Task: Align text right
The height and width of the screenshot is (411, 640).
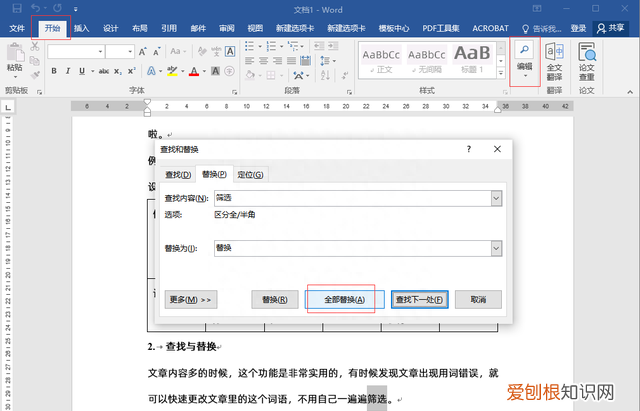Action: [x=278, y=61]
